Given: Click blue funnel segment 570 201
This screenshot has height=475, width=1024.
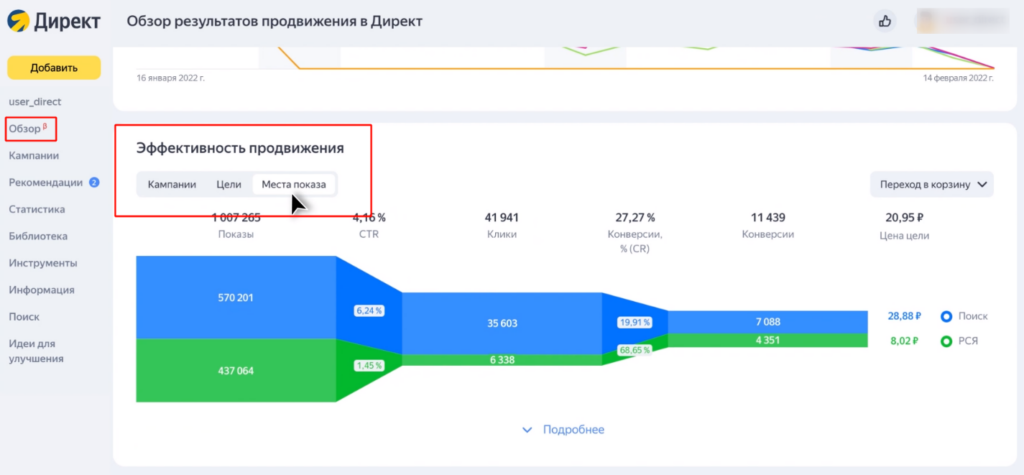Looking at the screenshot, I should tap(235, 297).
